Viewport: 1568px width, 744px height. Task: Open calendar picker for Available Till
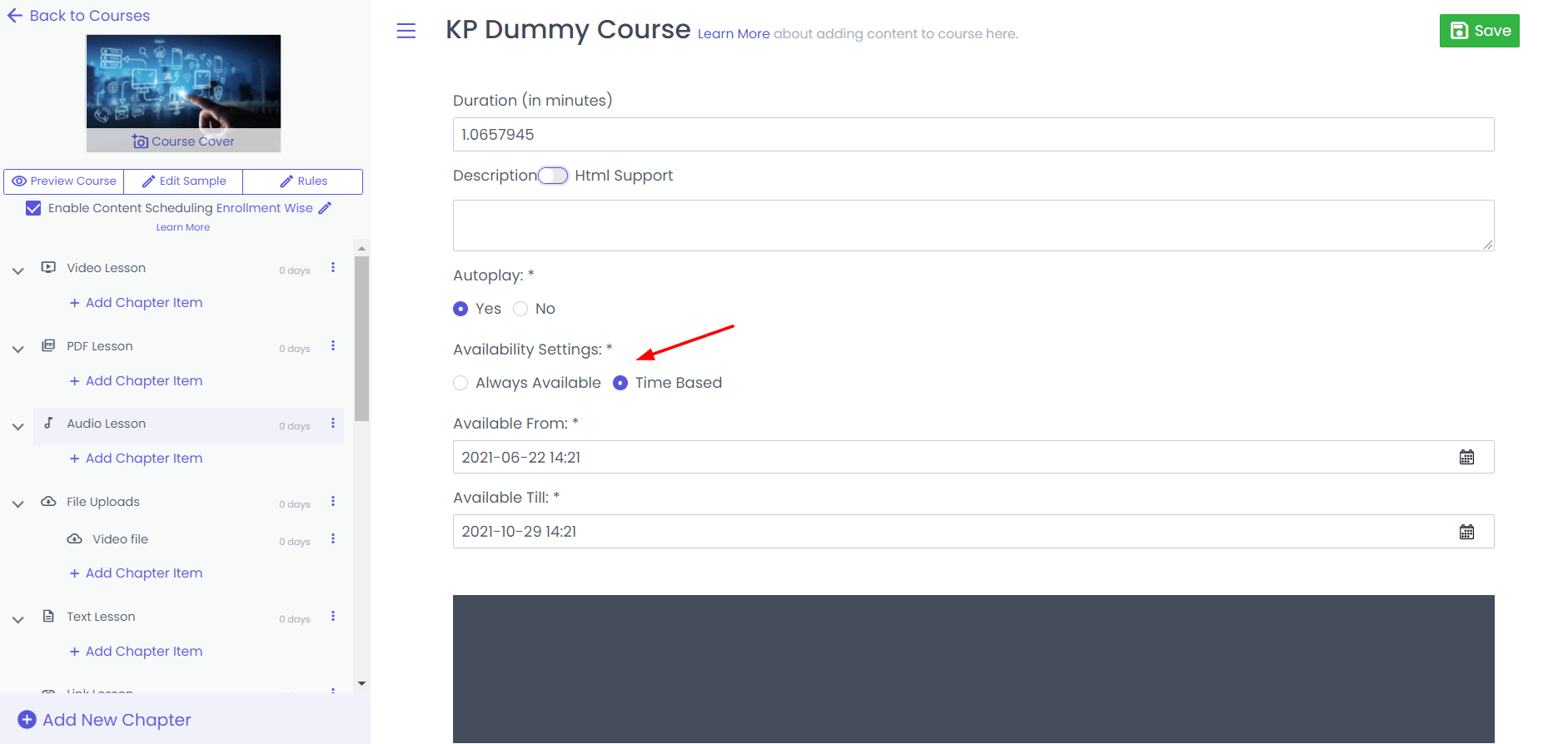[1466, 532]
